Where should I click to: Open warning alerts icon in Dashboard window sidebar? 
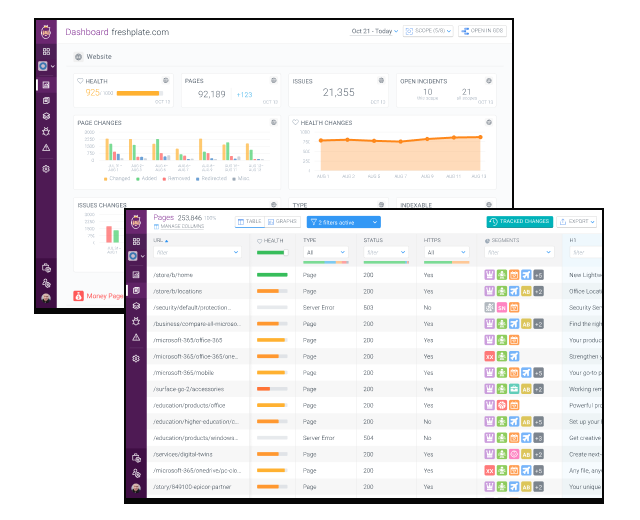click(x=46, y=147)
